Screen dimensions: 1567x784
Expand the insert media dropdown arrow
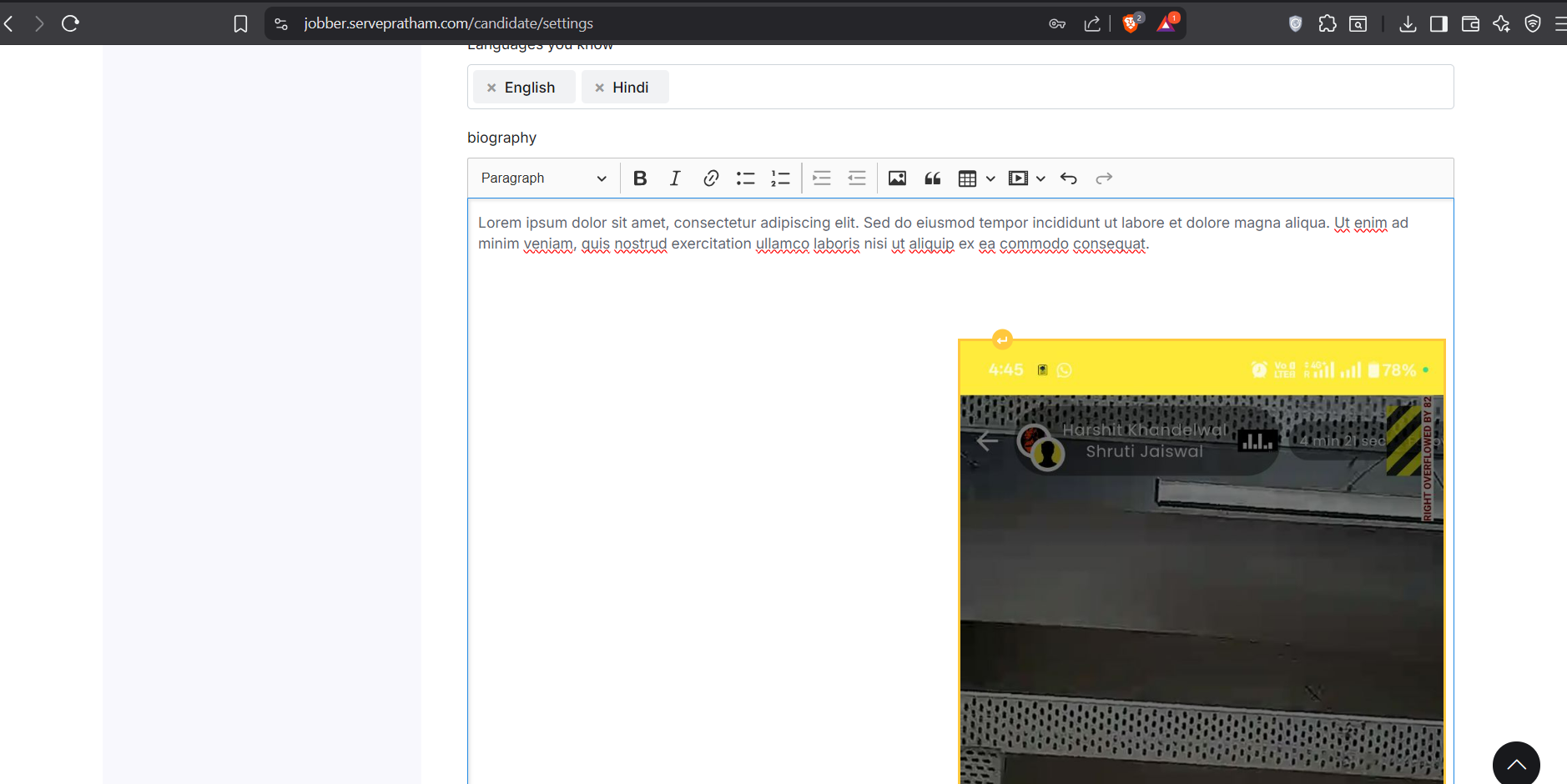click(1040, 178)
